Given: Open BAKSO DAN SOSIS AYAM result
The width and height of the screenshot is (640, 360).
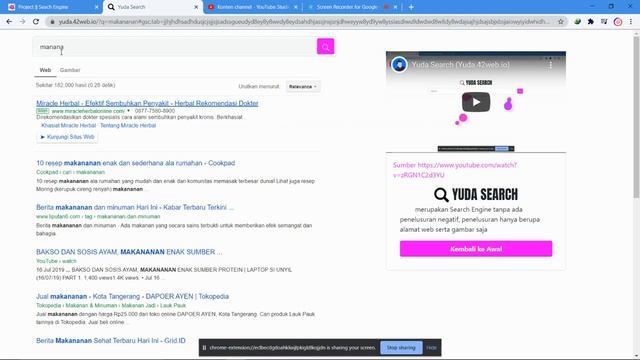Looking at the screenshot, I should [x=129, y=252].
